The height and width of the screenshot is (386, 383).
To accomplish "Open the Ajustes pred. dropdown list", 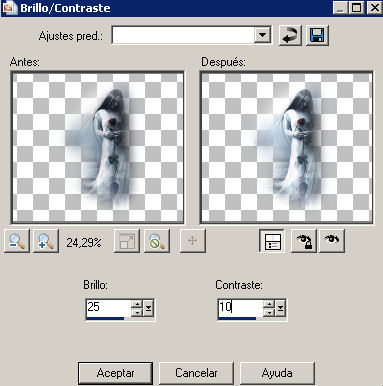I will (x=263, y=35).
